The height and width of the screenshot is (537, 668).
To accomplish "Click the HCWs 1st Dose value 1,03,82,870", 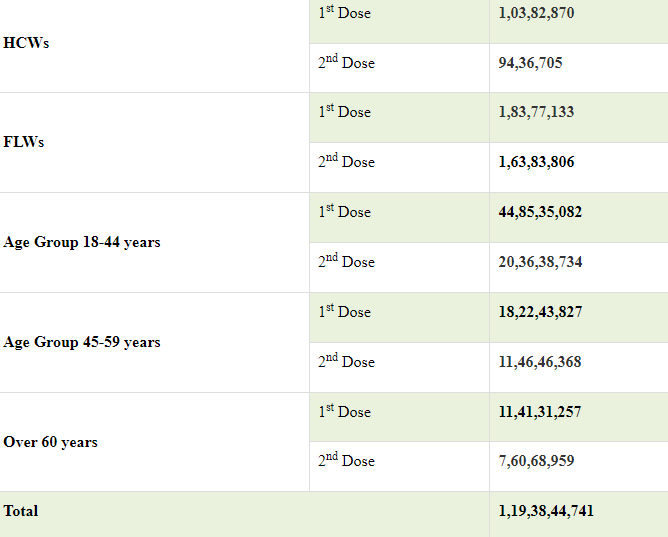I will point(536,13).
